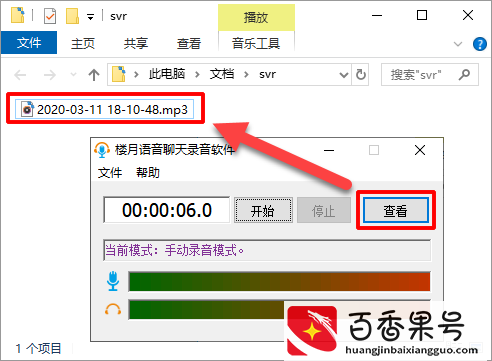Image resolution: width=492 pixels, height=361 pixels.
Task: Close the svr Explorer window
Action: pyautogui.click(x=468, y=15)
